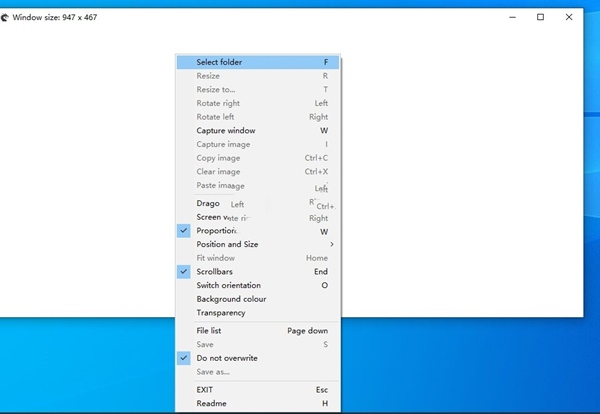Open the Transparency setting

pyautogui.click(x=220, y=313)
